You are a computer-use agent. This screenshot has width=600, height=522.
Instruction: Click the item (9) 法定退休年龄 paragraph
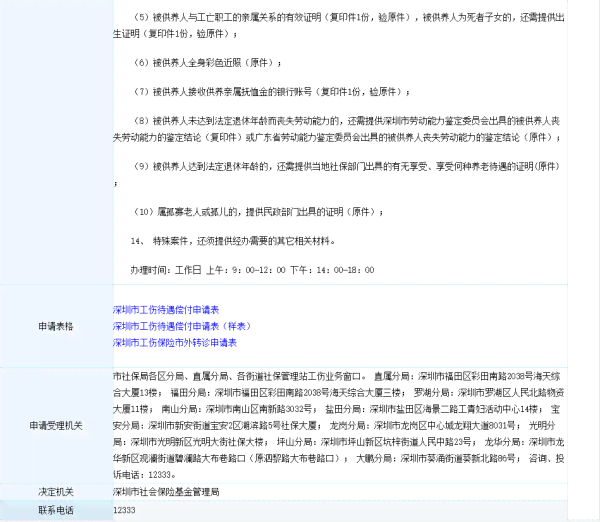pos(337,175)
